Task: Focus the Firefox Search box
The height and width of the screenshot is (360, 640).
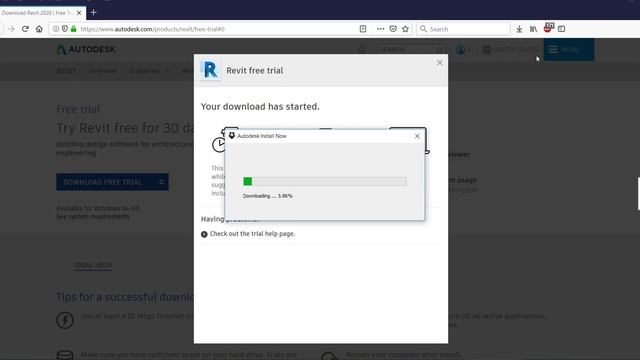Action: pyautogui.click(x=463, y=29)
